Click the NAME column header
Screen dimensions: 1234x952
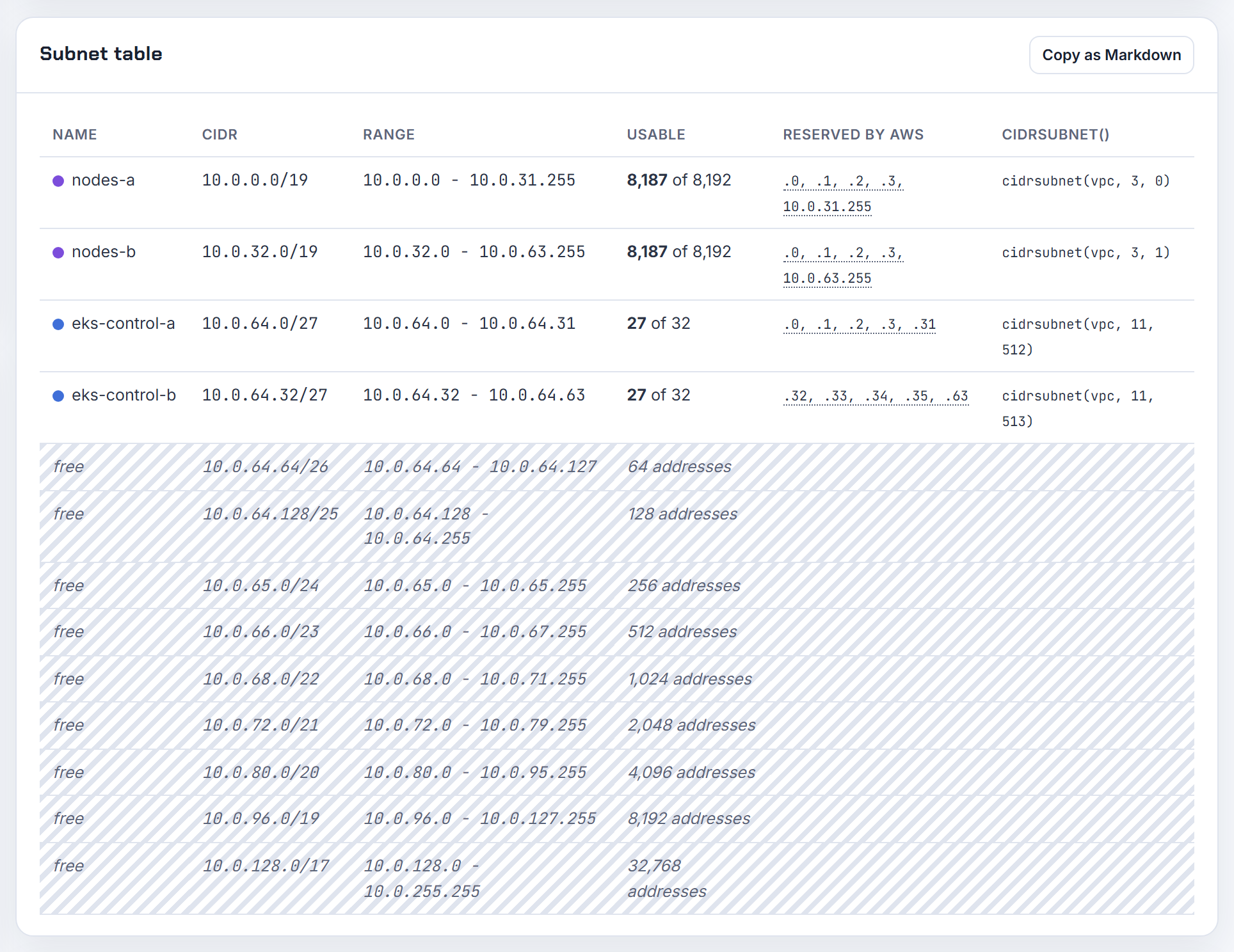pyautogui.click(x=75, y=134)
